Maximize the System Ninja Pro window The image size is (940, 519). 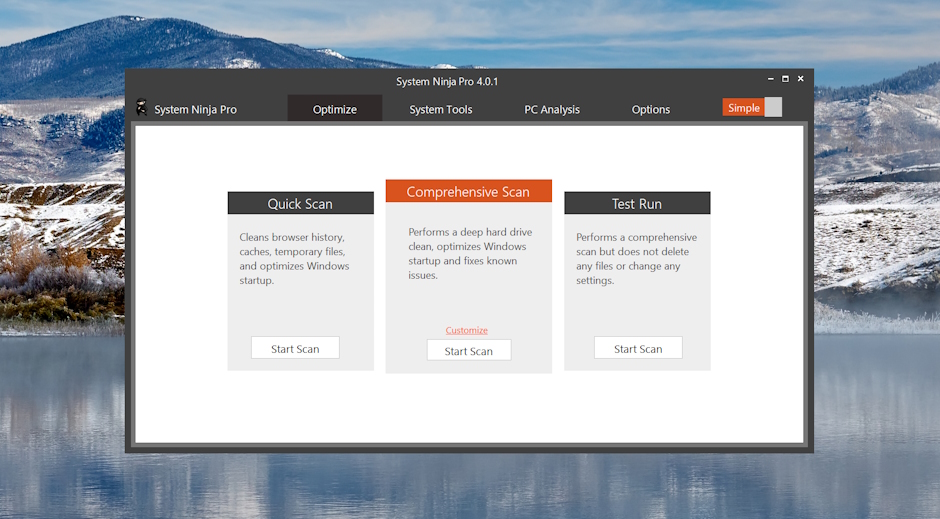pyautogui.click(x=785, y=79)
